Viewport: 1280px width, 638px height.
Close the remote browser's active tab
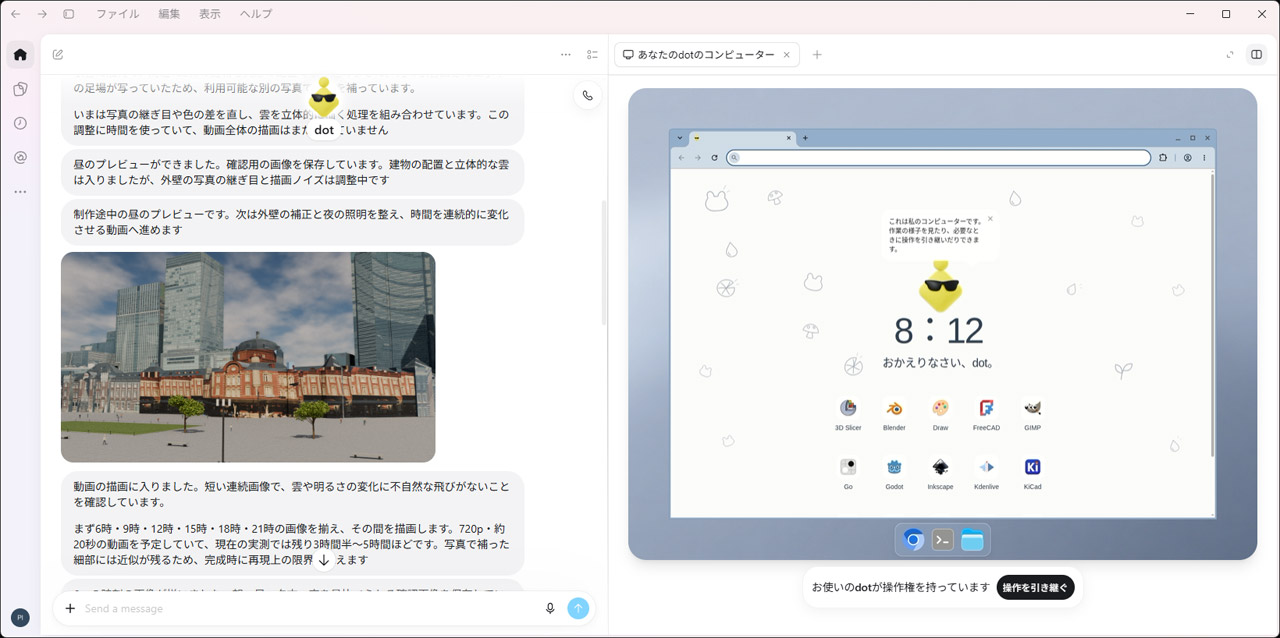pos(789,138)
